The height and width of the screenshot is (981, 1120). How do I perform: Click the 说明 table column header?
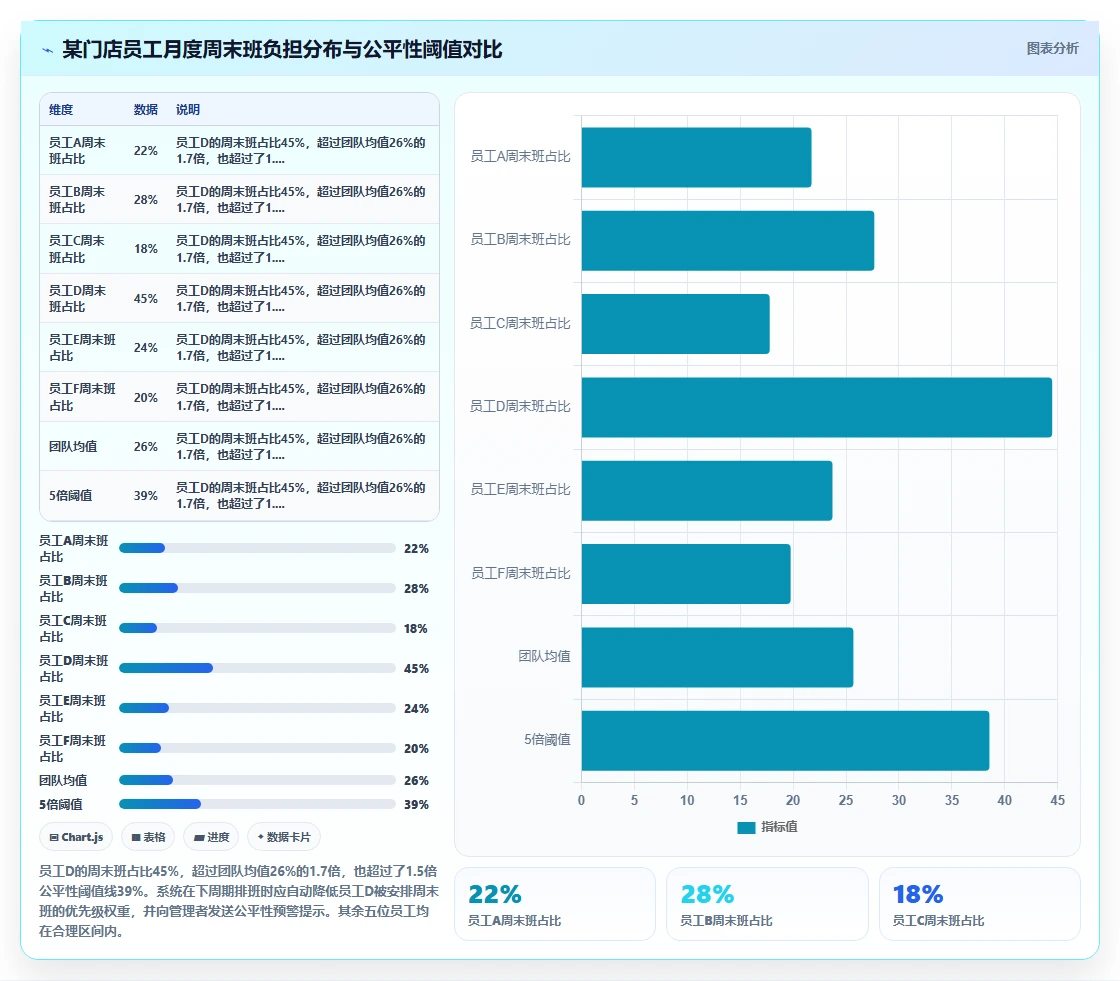click(x=188, y=109)
